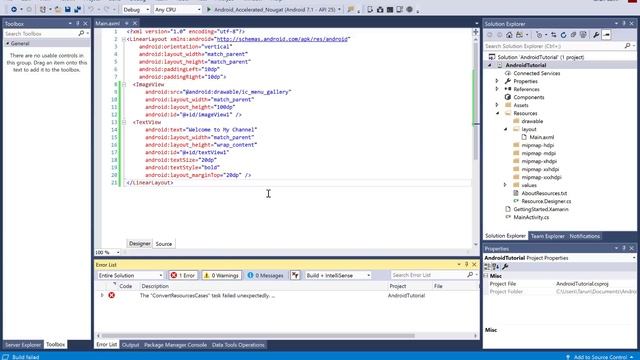Screen dimensions: 640x360
Task: Click Sync with Active Document arrows icon
Action: click(553, 35)
